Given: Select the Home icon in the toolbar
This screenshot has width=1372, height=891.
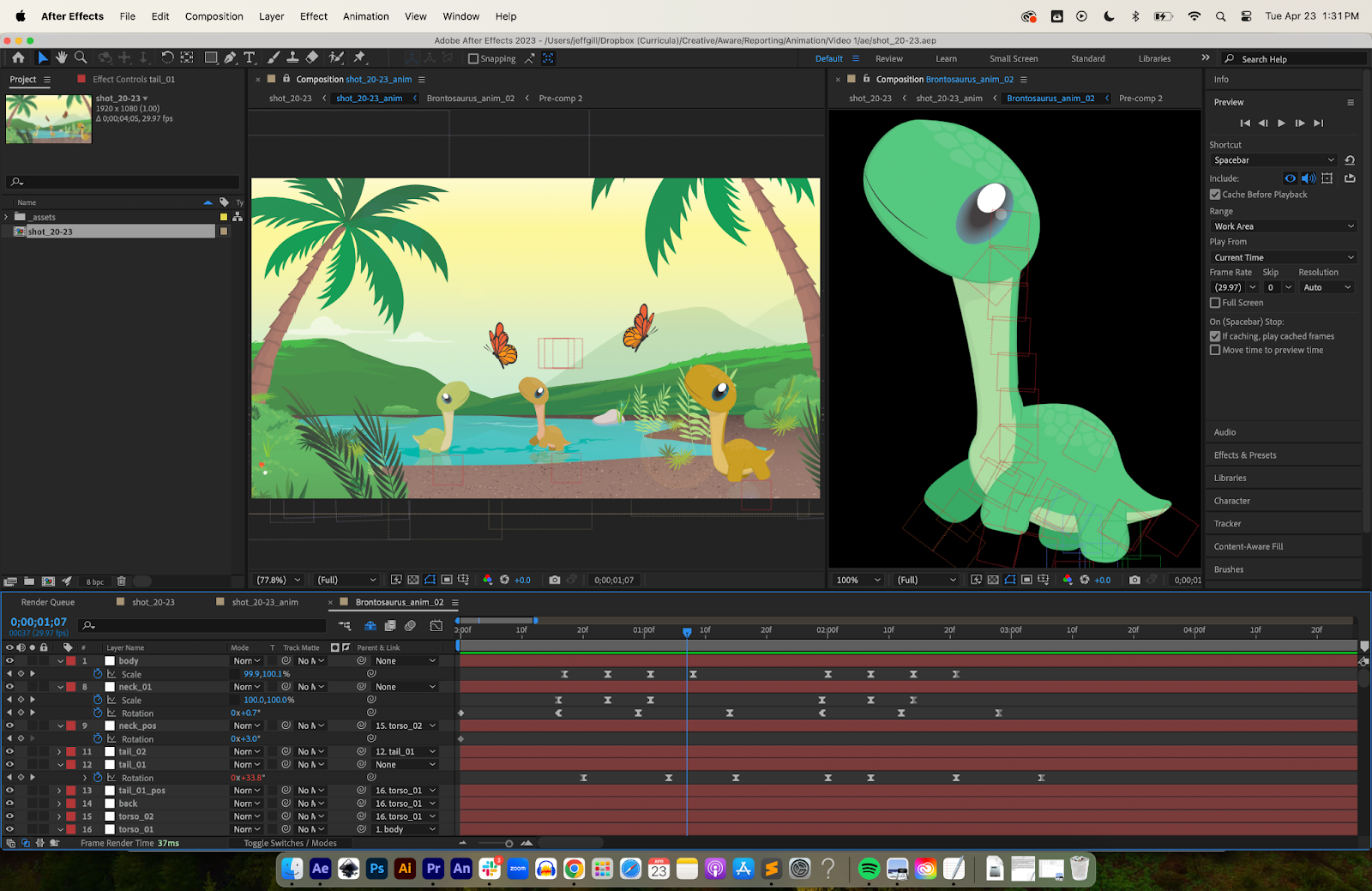Looking at the screenshot, I should coord(18,57).
